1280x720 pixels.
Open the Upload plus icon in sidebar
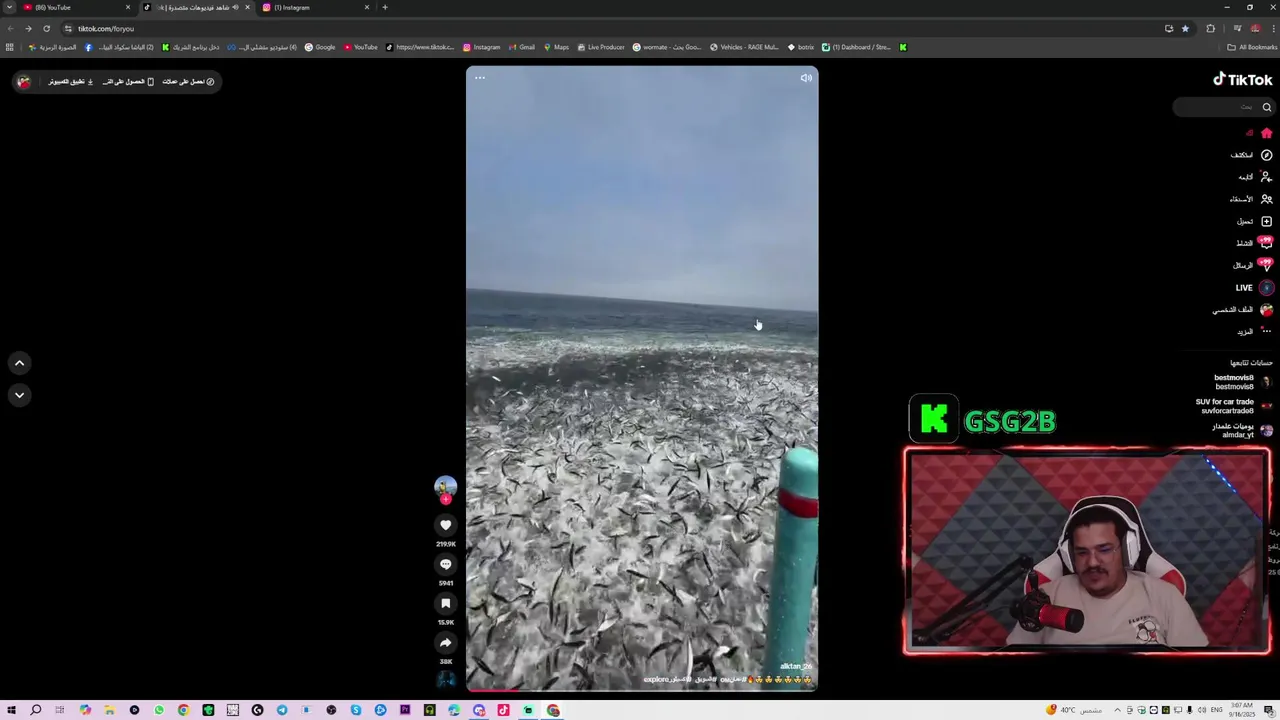coord(1266,221)
